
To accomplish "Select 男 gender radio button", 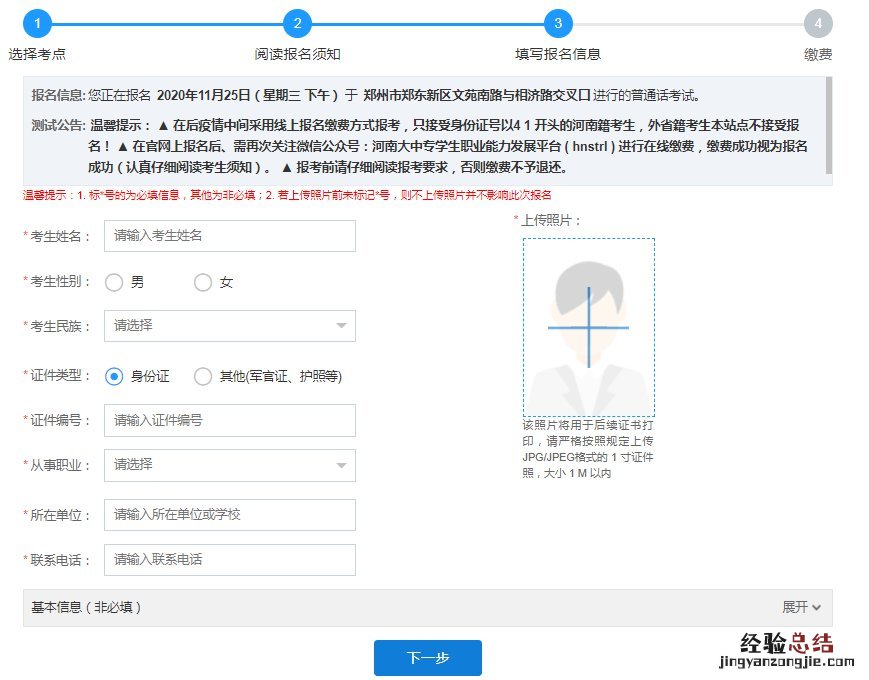I will pos(114,282).
